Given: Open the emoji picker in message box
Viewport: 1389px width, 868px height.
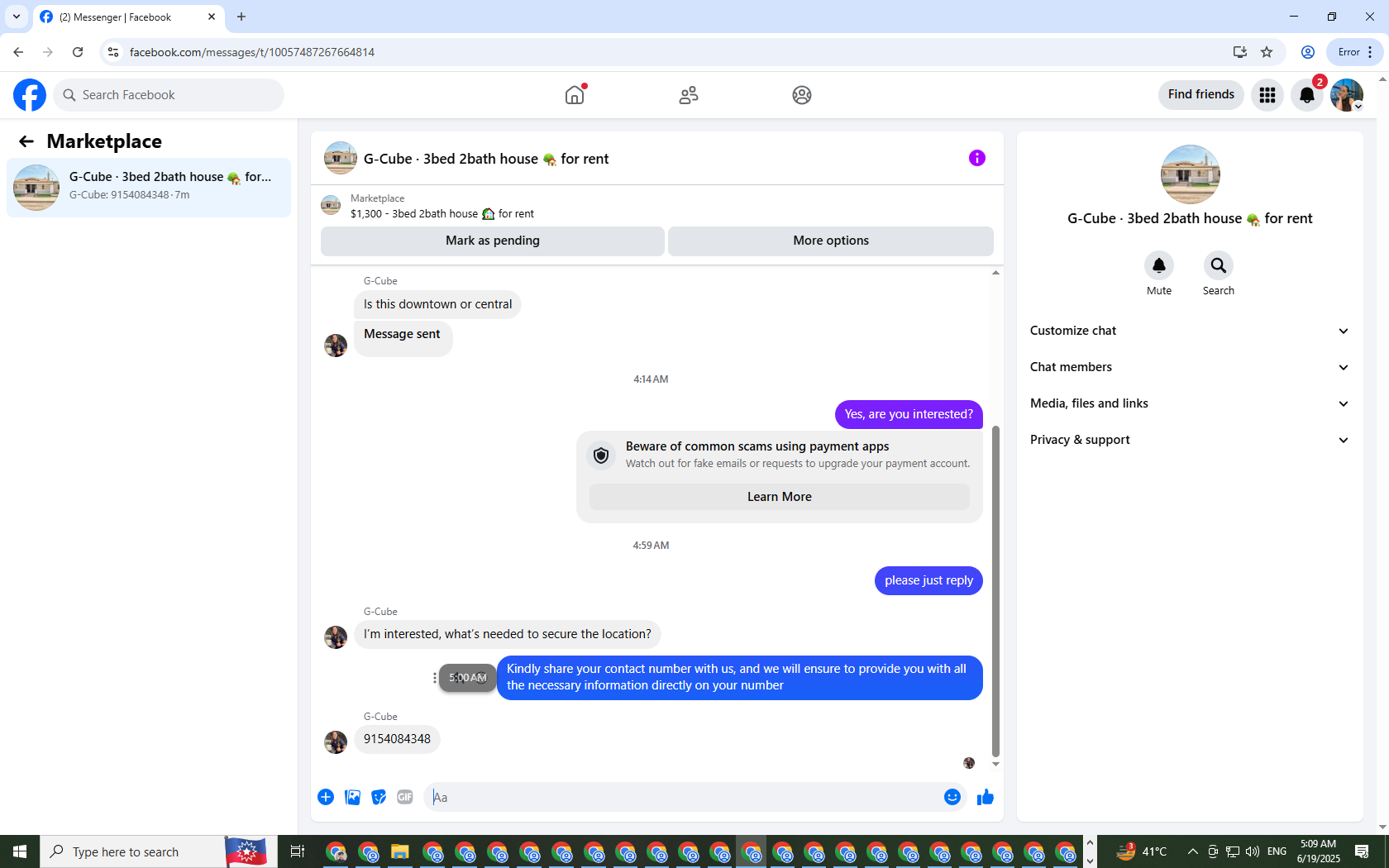Looking at the screenshot, I should pyautogui.click(x=952, y=797).
